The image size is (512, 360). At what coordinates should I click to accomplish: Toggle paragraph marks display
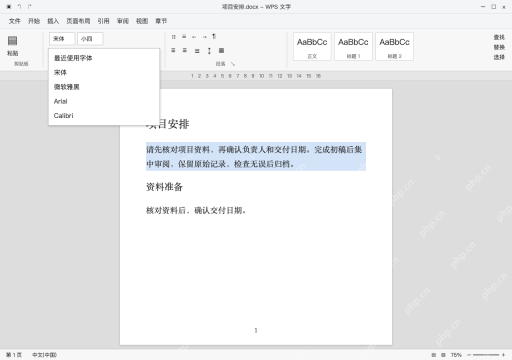coord(214,36)
